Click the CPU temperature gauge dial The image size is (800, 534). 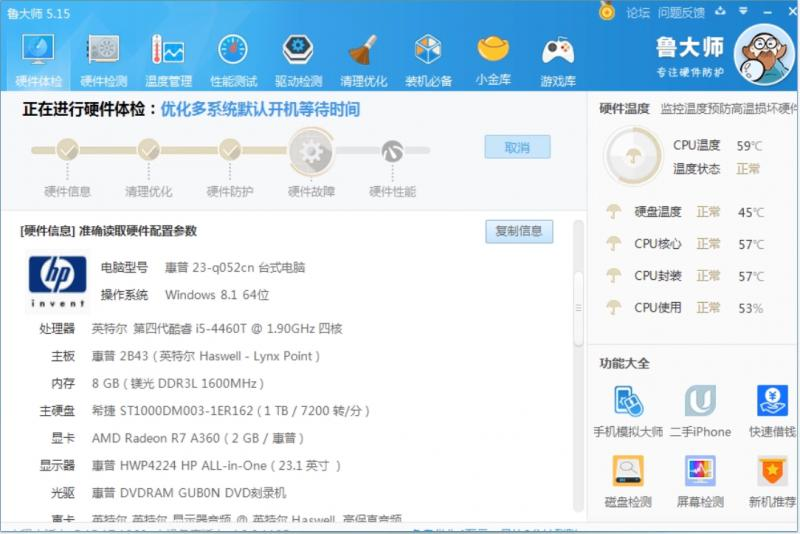tap(633, 156)
